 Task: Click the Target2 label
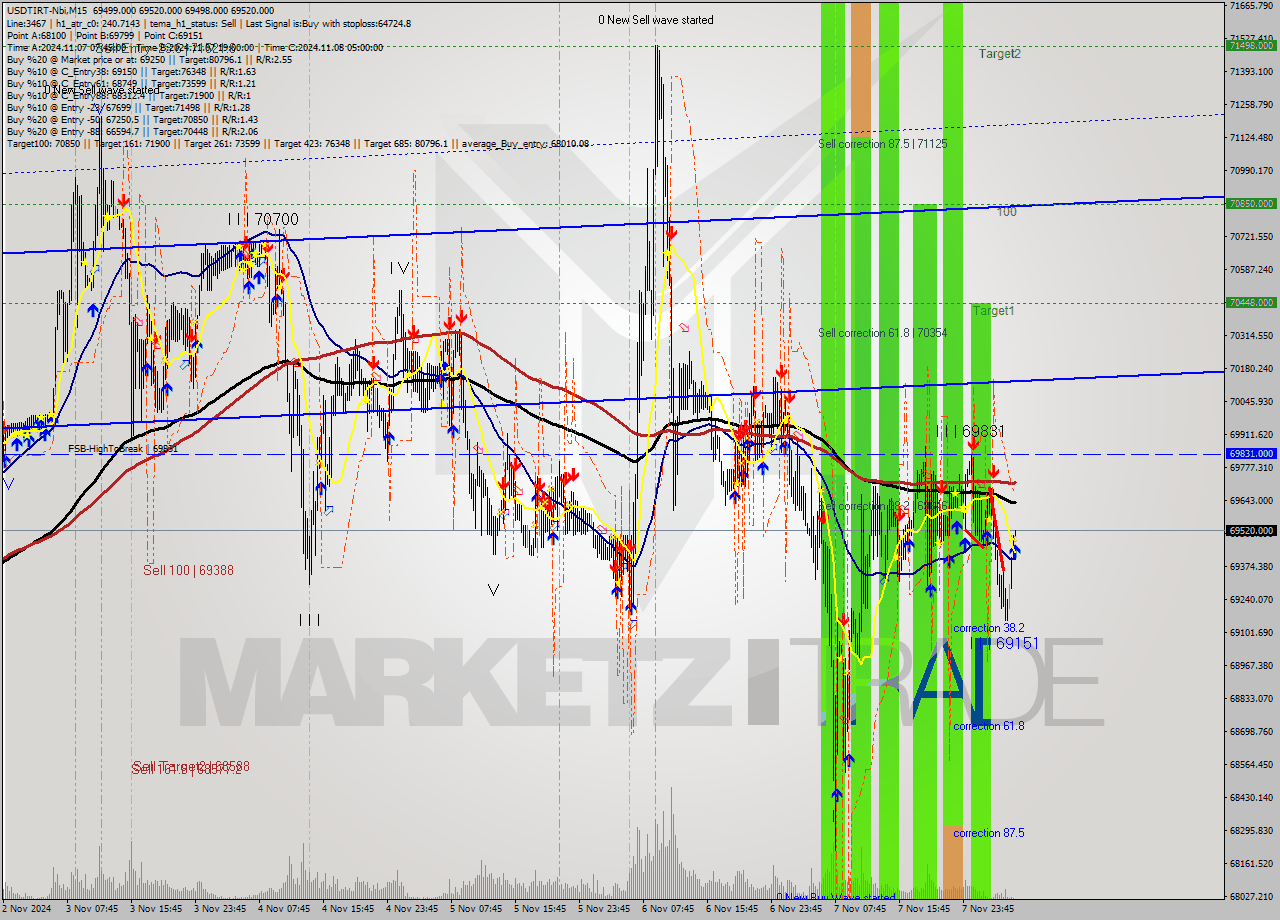(1000, 54)
